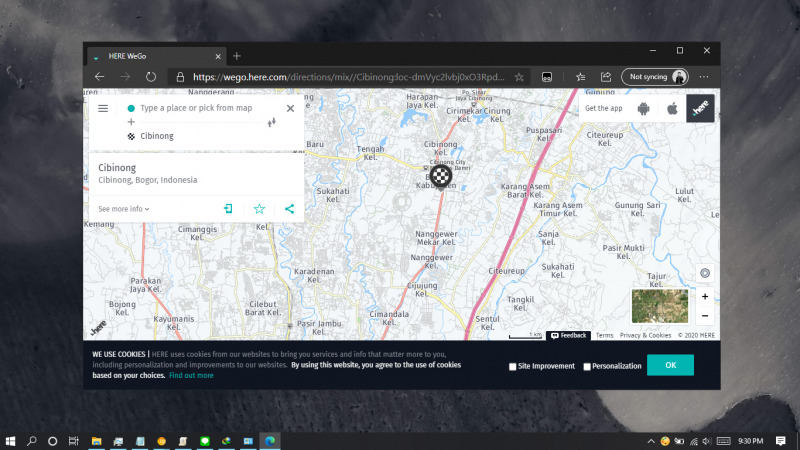The image size is (800, 450).
Task: Click the send-to-device icon on Cibinong card
Action: [228, 209]
